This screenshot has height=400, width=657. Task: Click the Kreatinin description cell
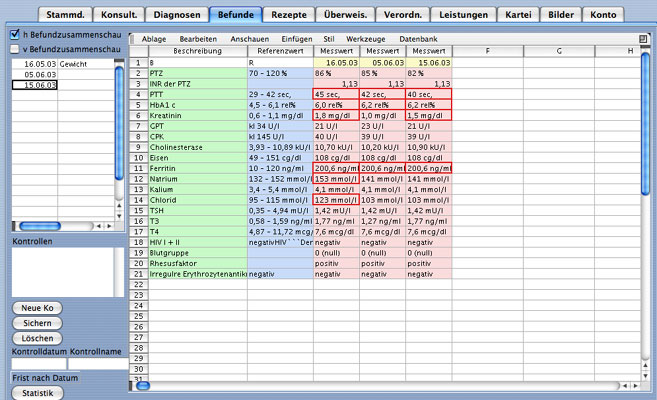click(198, 116)
